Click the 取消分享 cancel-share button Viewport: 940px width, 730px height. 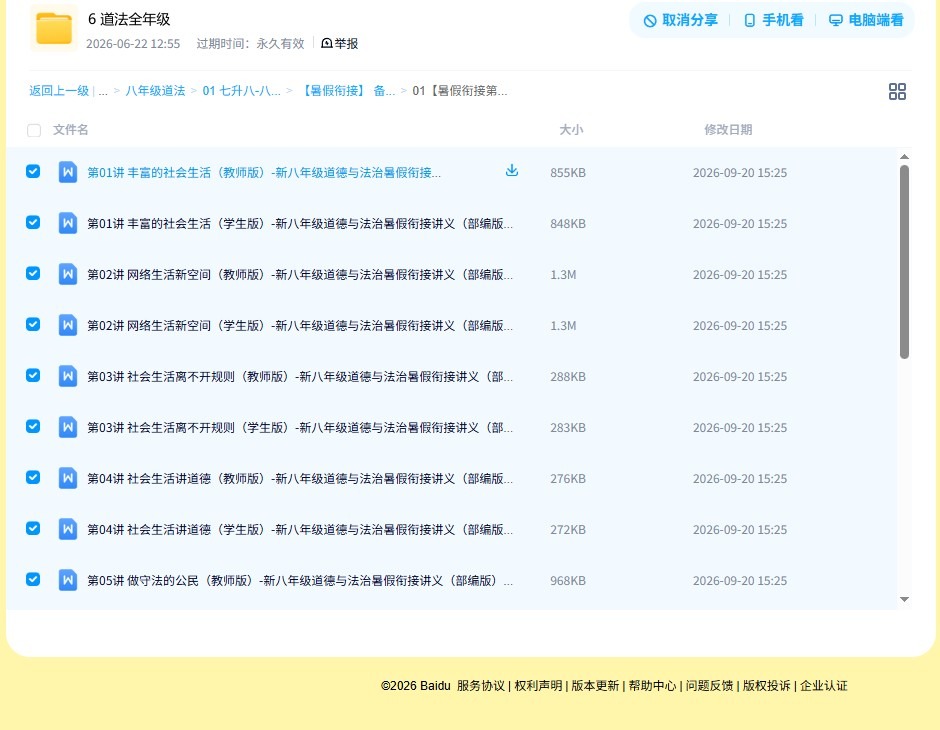680,20
